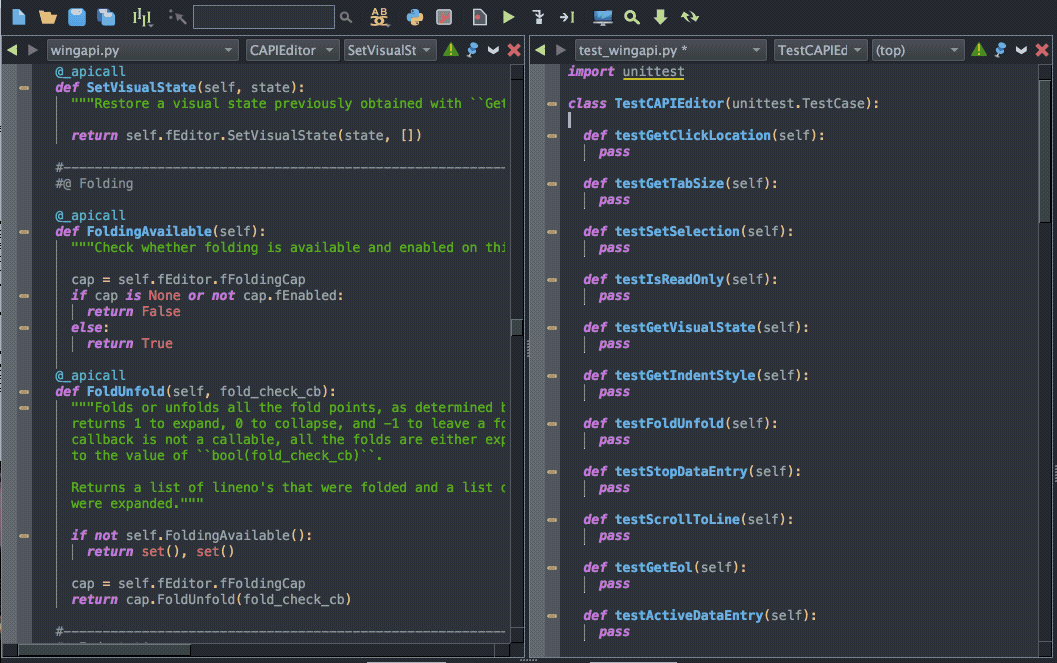The width and height of the screenshot is (1057, 663).
Task: Close the test_wingapi.py editor with red X
Action: [x=1041, y=50]
